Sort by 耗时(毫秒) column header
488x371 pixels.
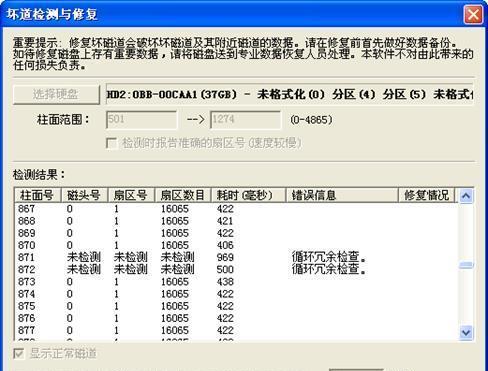pos(249,195)
